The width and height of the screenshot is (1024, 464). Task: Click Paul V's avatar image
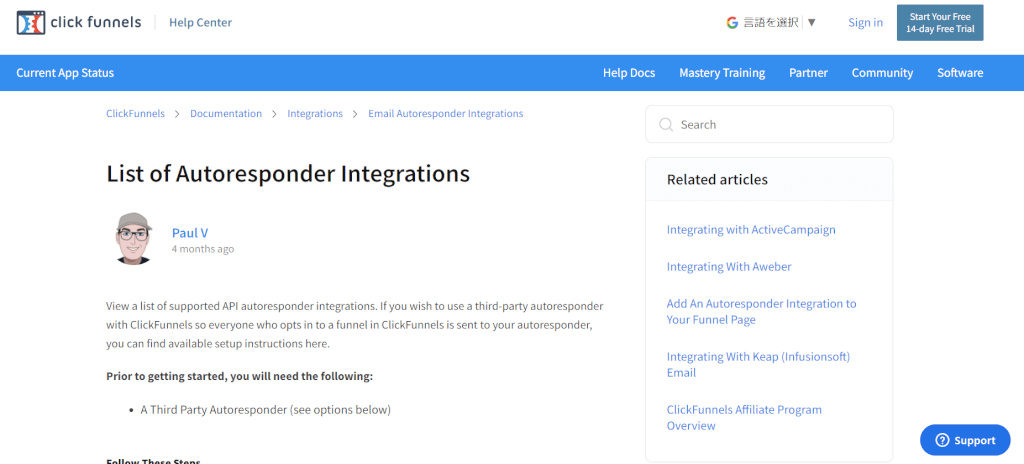(x=133, y=239)
